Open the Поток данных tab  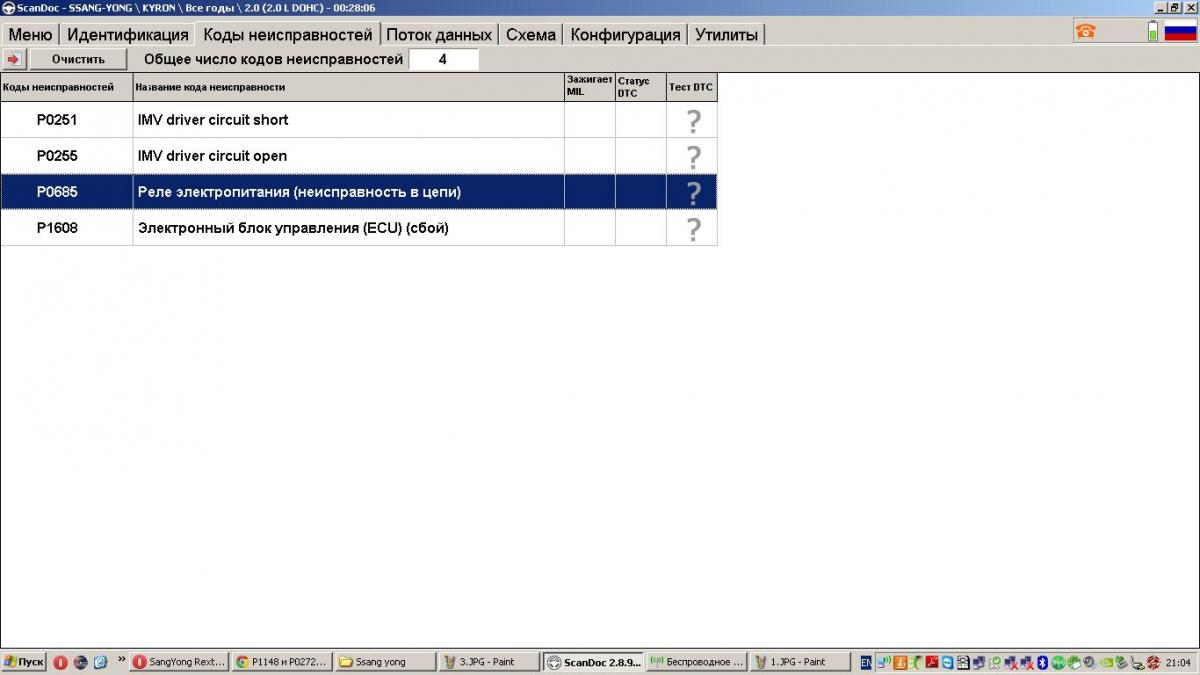[439, 34]
